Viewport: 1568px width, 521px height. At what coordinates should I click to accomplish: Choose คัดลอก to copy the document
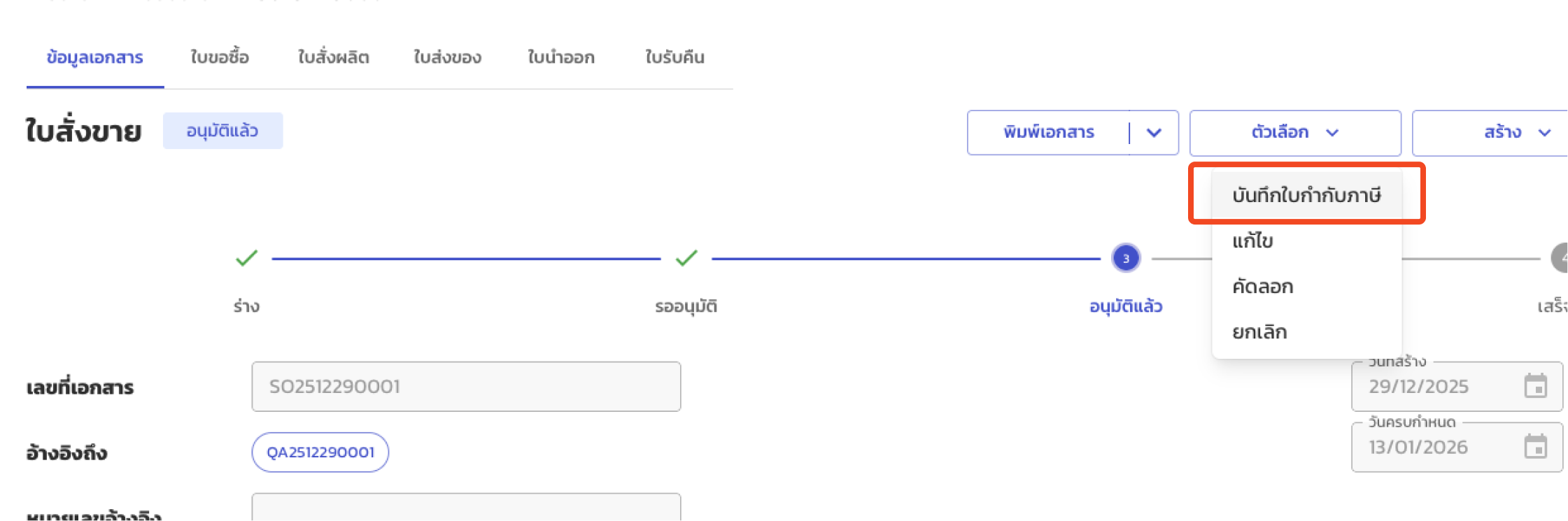1263,286
